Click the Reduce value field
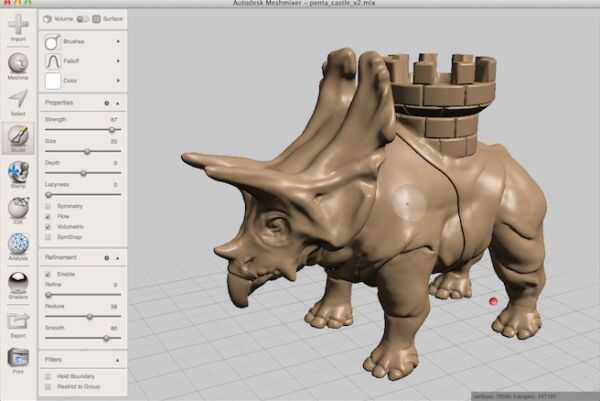 [x=114, y=306]
